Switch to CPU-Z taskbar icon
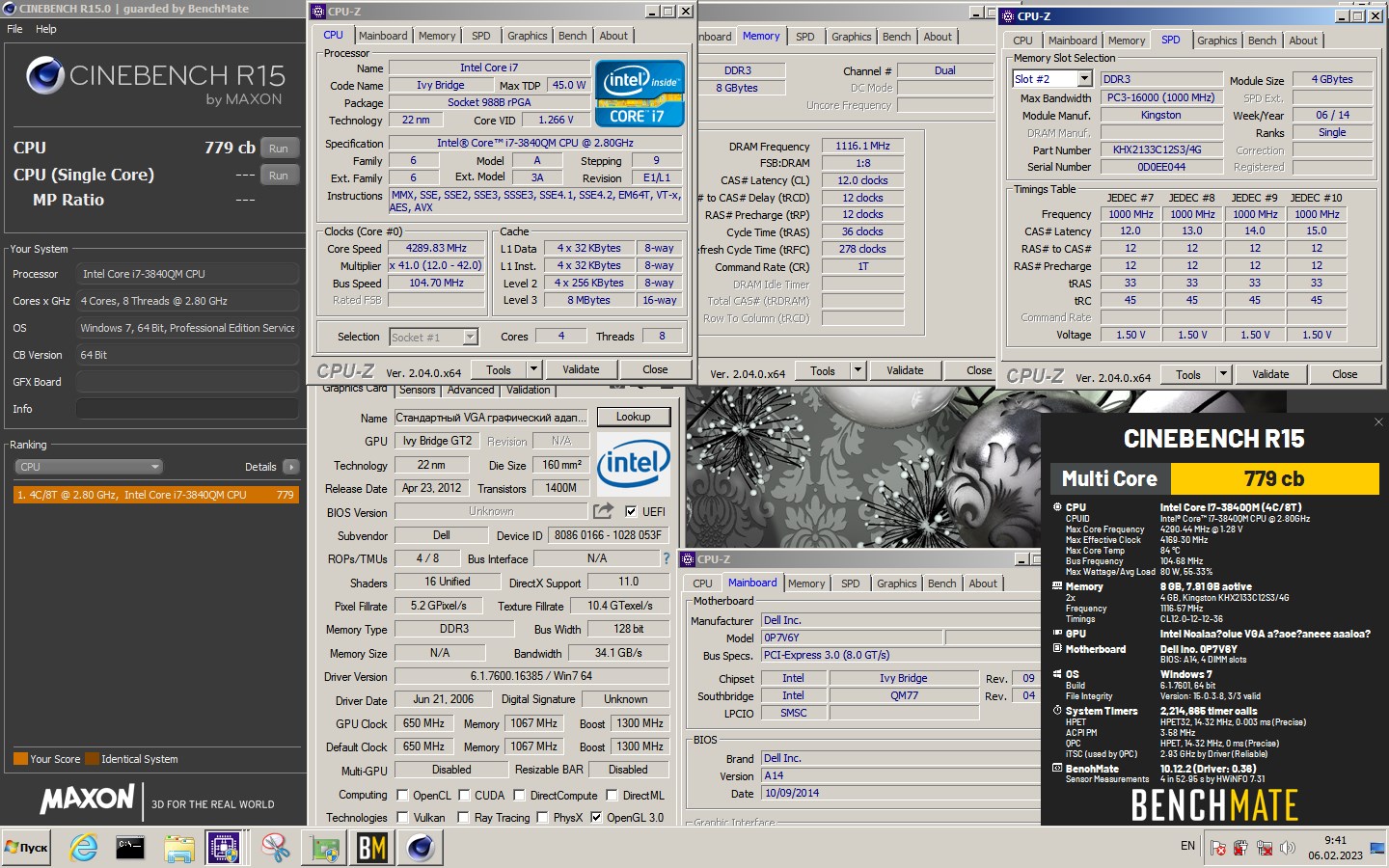This screenshot has width=1389, height=868. coord(224,848)
